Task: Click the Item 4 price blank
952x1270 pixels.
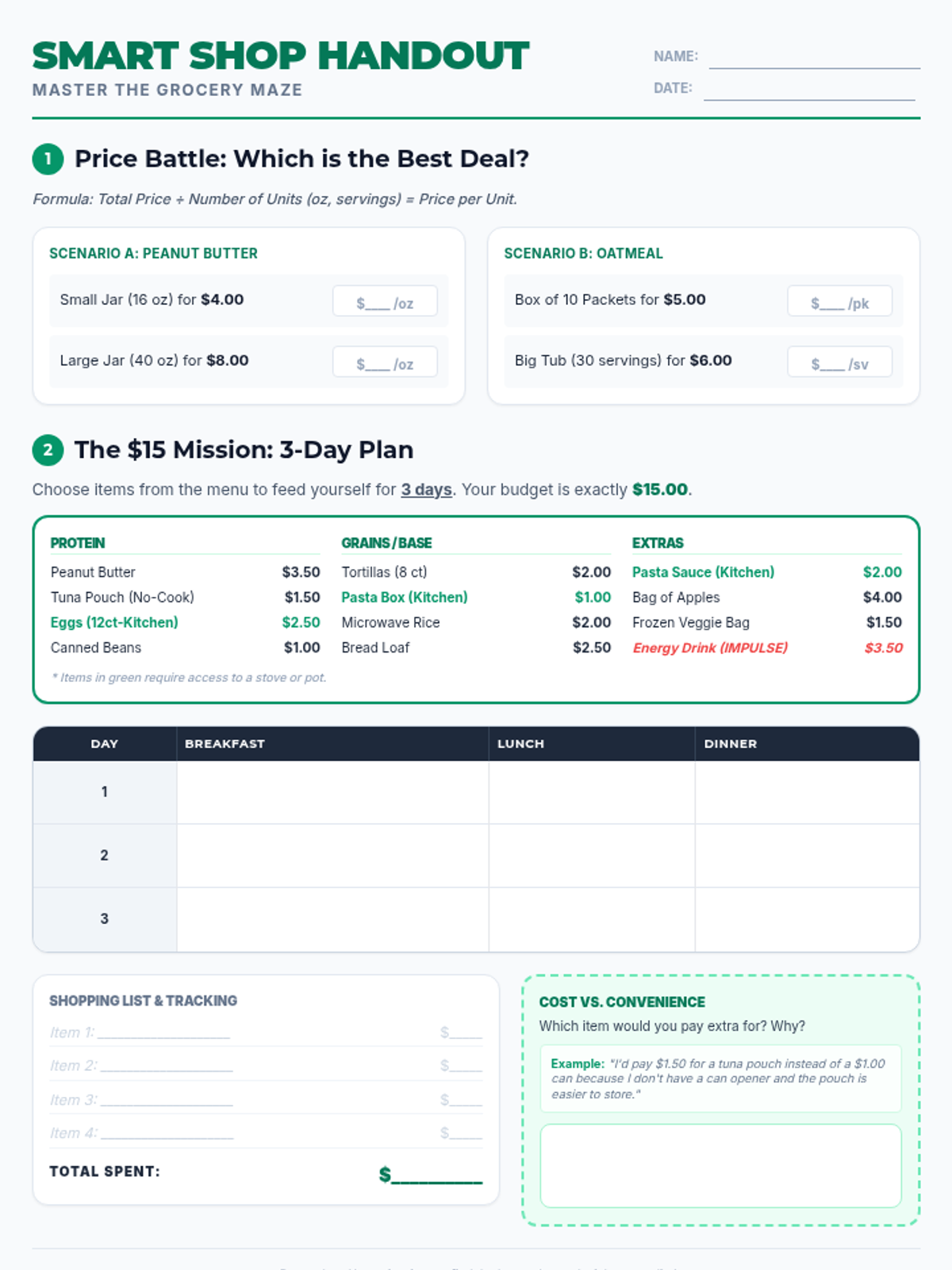Action: 462,1133
